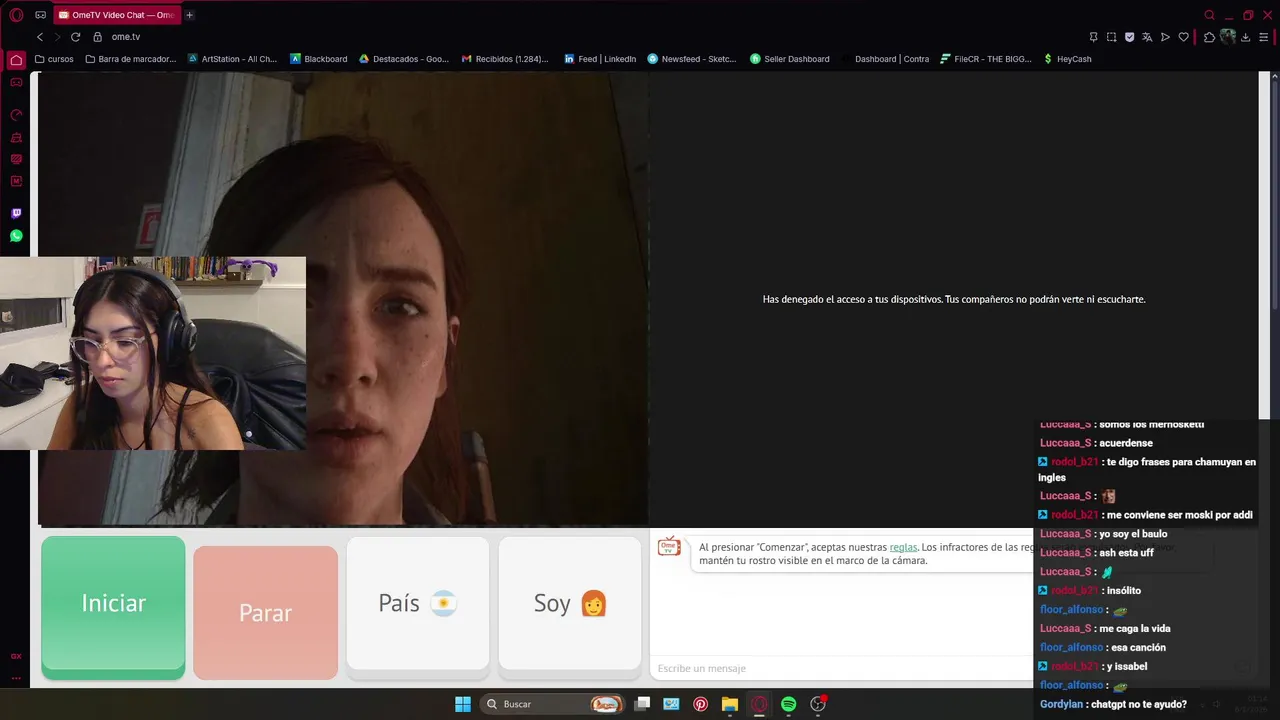Screen dimensions: 1280x720
Task: Open the page translate icon
Action: (x=1147, y=37)
